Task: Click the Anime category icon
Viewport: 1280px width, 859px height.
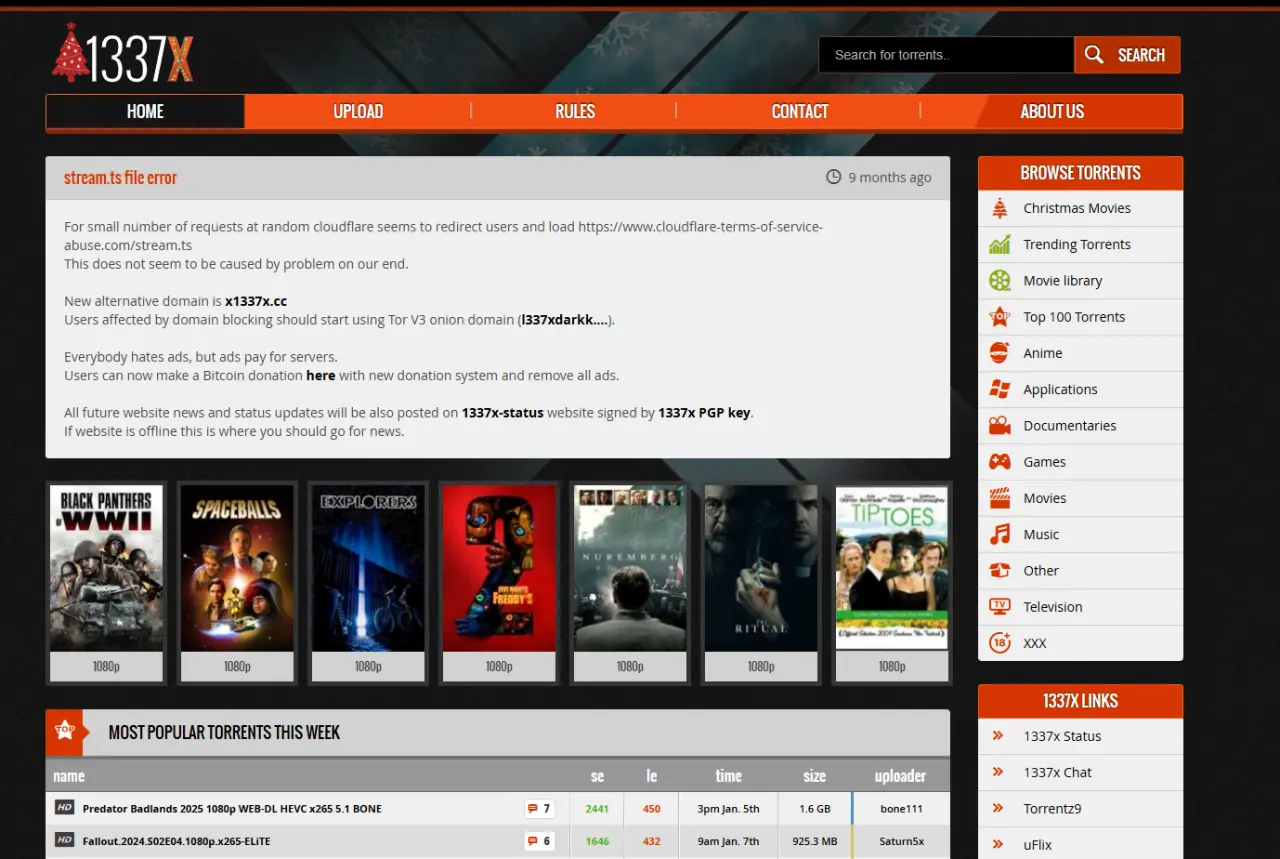Action: pos(1000,353)
